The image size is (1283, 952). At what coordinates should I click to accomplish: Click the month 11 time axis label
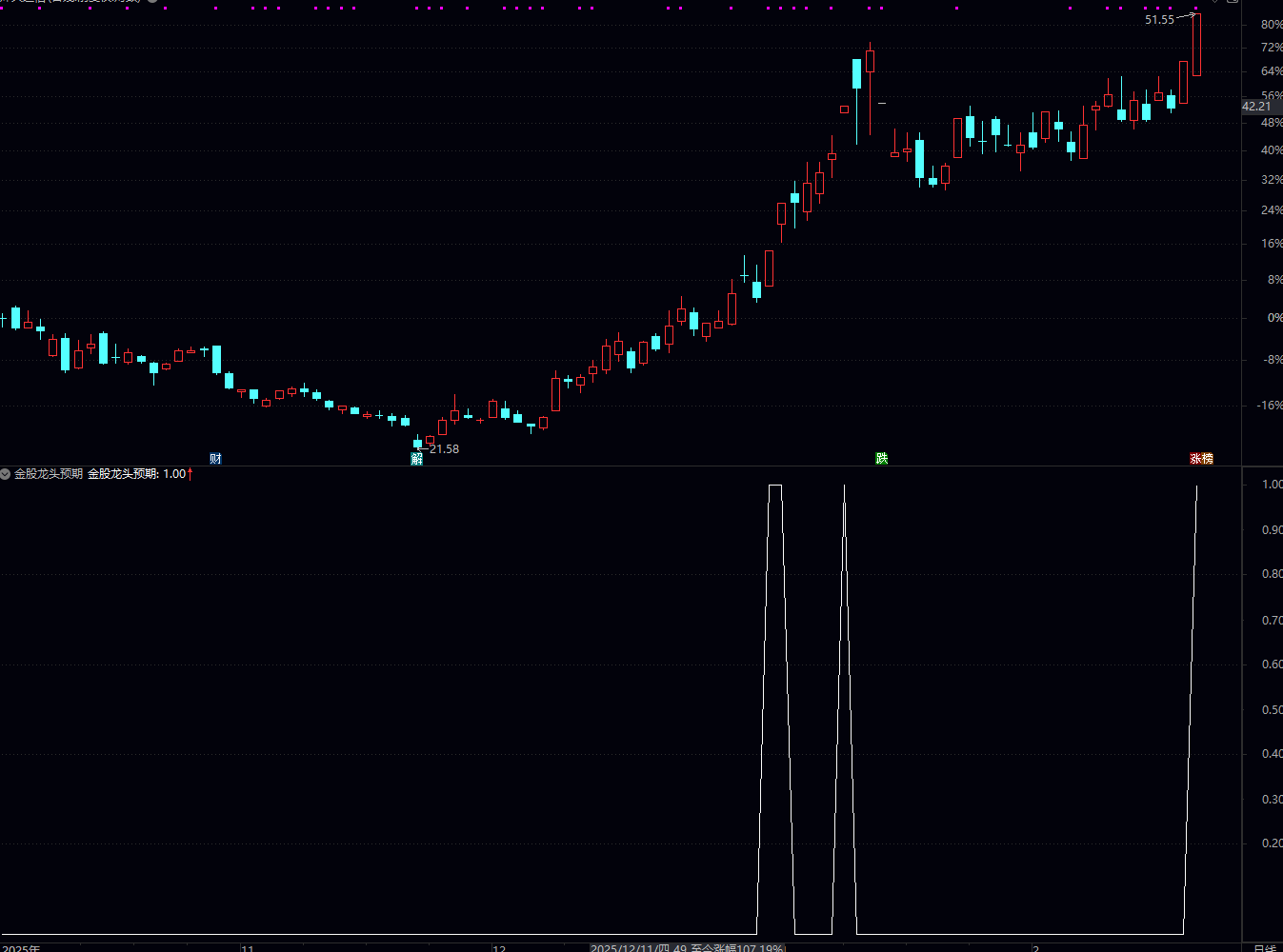coord(248,948)
